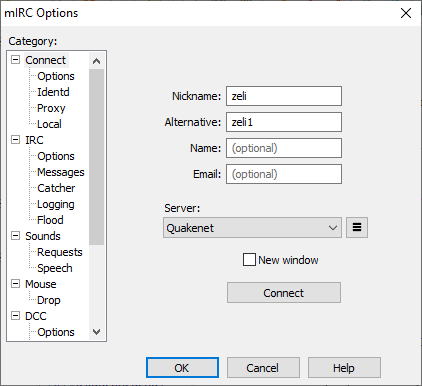This screenshot has height=386, width=422.
Task: Collapse the DCC category
Action: coord(15,316)
